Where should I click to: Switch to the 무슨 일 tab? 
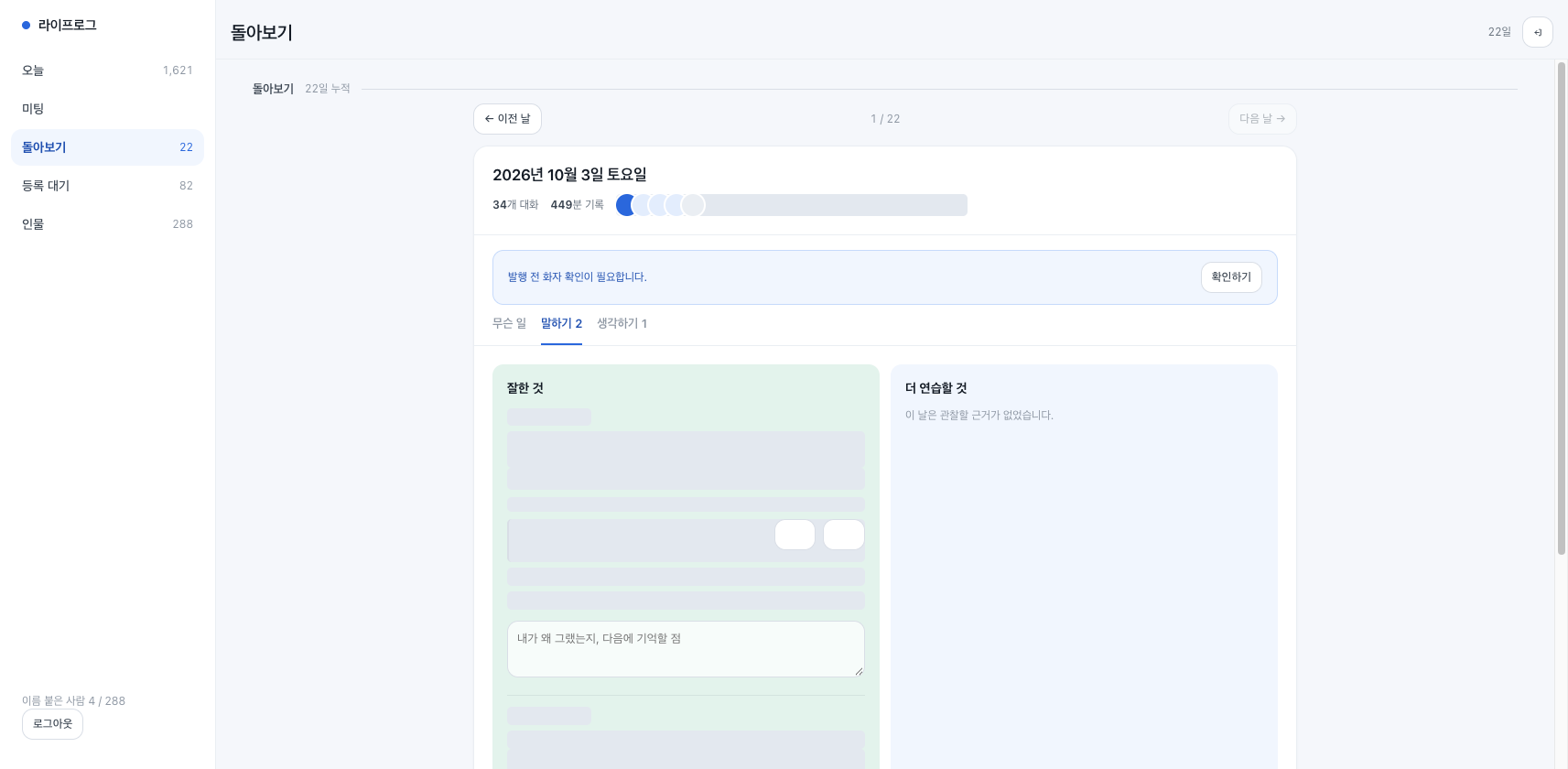pos(510,324)
